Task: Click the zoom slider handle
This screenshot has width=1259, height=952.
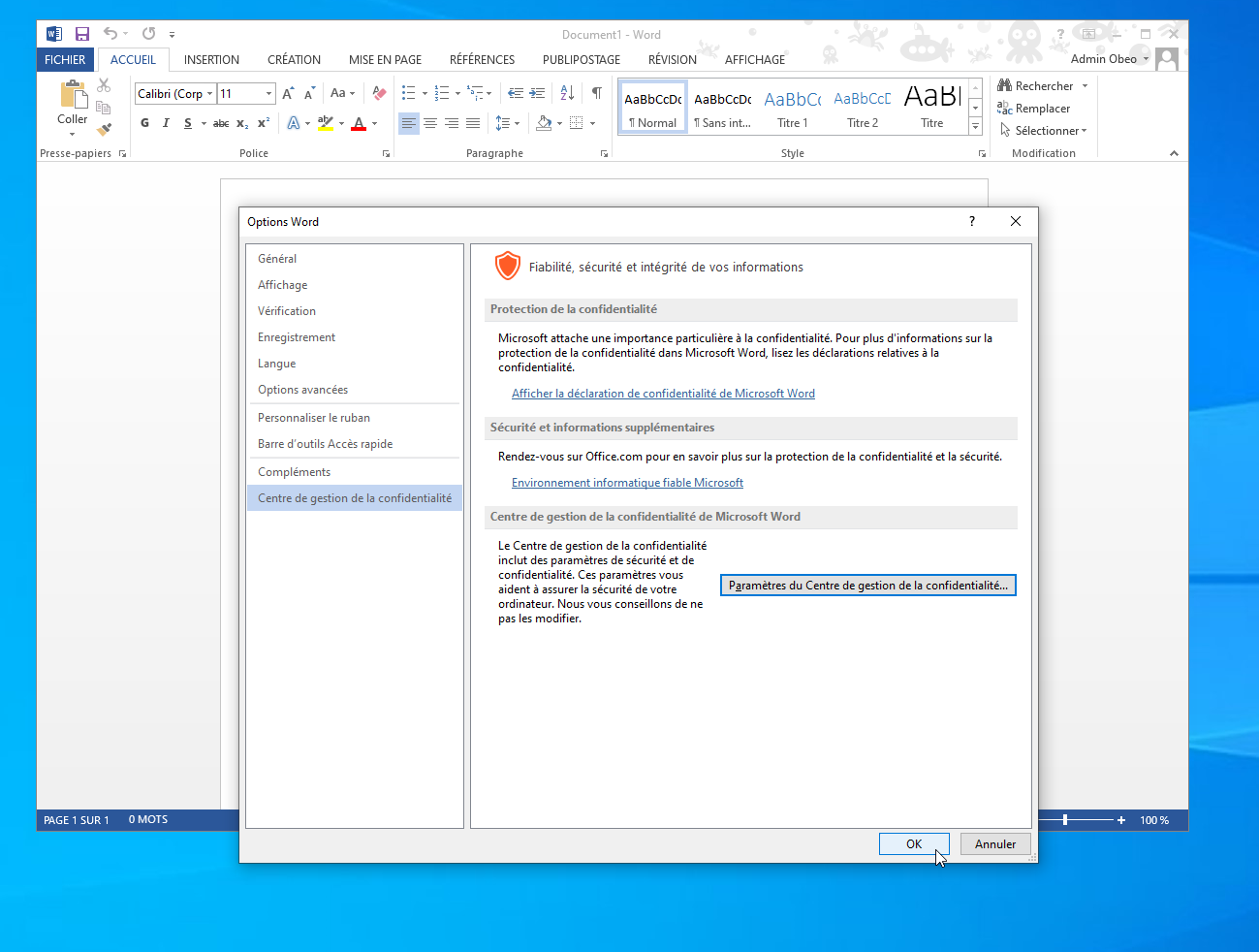Action: (1065, 820)
